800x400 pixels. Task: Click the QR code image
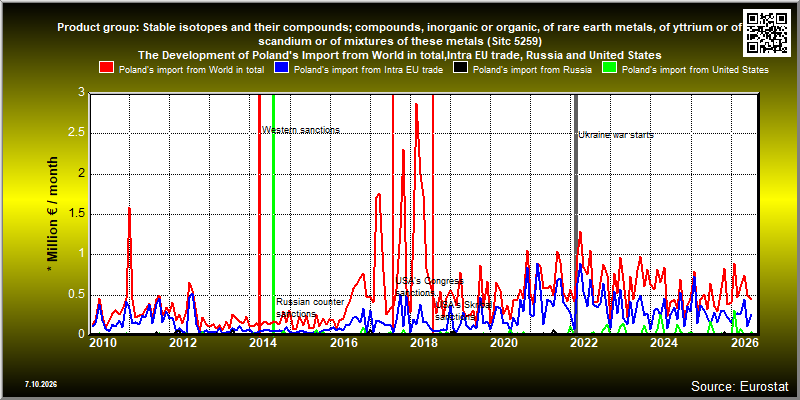pyautogui.click(x=768, y=32)
